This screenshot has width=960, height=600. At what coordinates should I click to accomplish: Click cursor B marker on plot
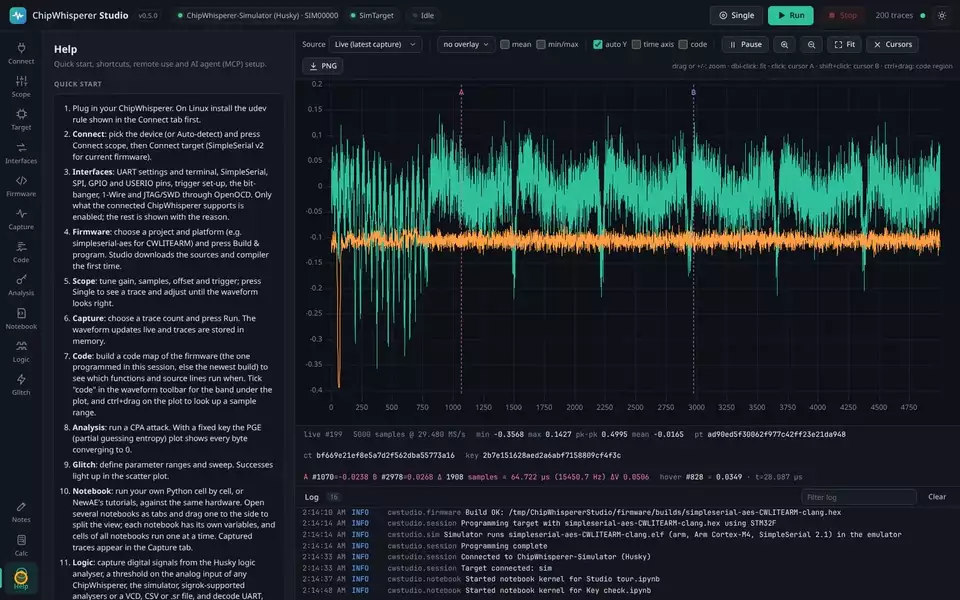pyautogui.click(x=694, y=92)
